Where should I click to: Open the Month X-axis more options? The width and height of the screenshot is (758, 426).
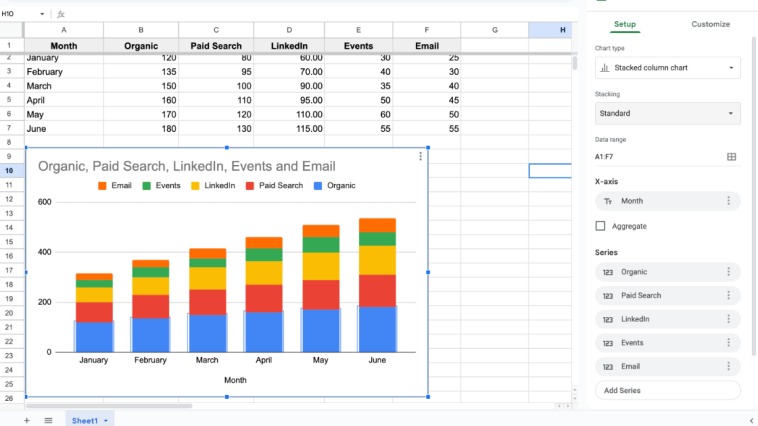[x=728, y=201]
